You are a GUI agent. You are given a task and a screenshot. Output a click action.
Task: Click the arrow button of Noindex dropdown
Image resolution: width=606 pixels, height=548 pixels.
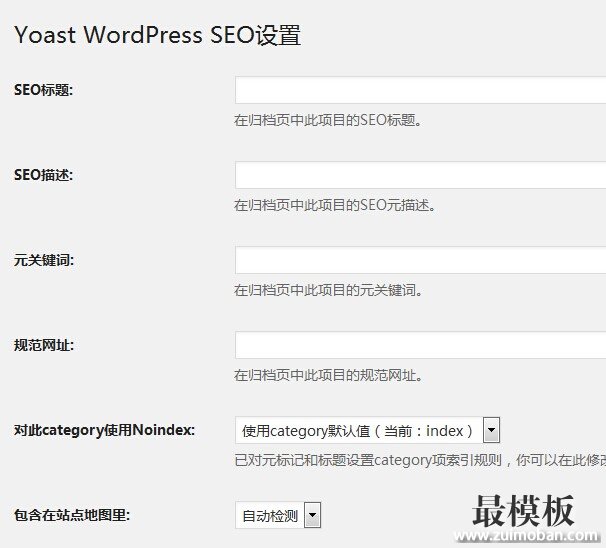pos(491,431)
